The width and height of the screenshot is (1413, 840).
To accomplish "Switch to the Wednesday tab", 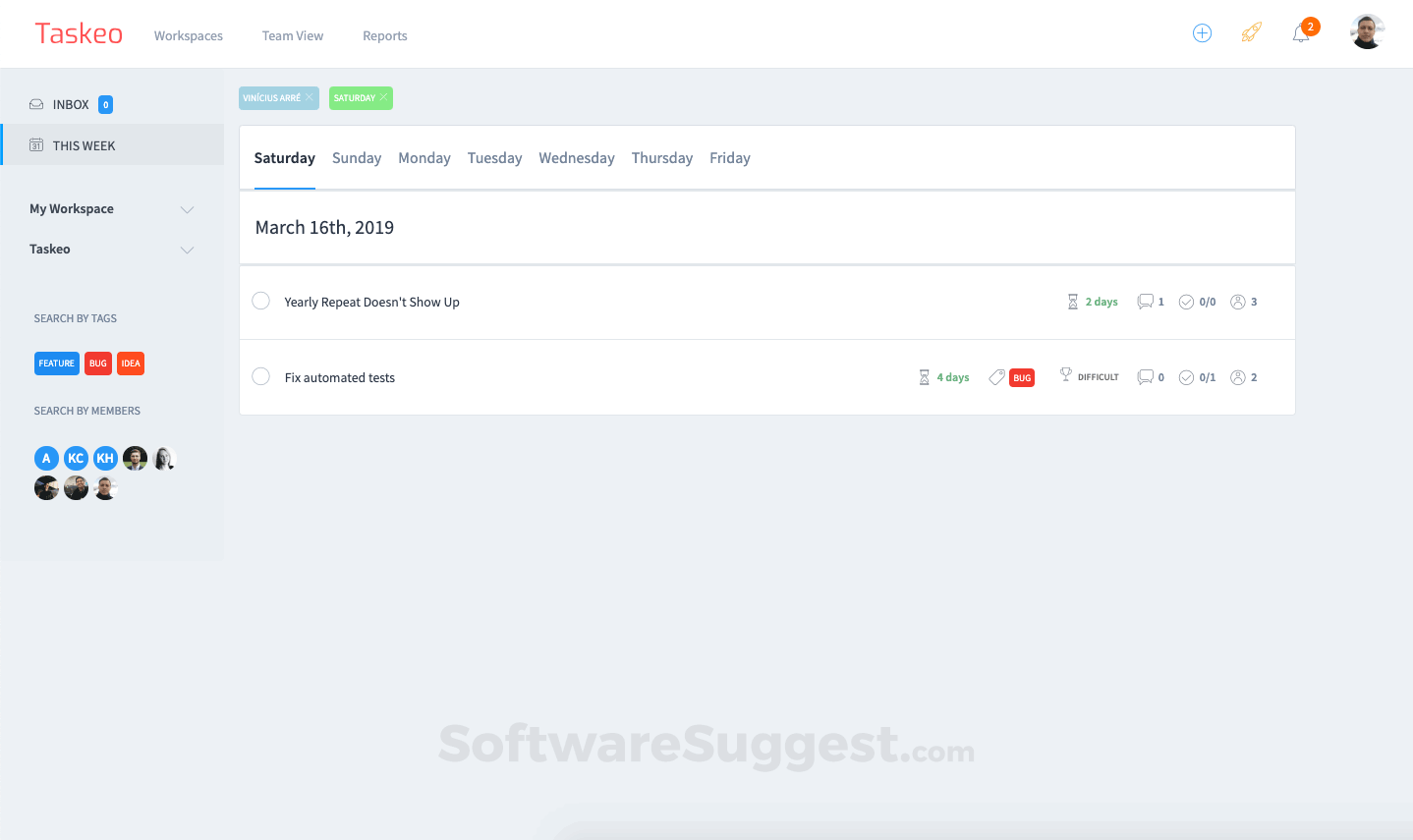I will 576,157.
